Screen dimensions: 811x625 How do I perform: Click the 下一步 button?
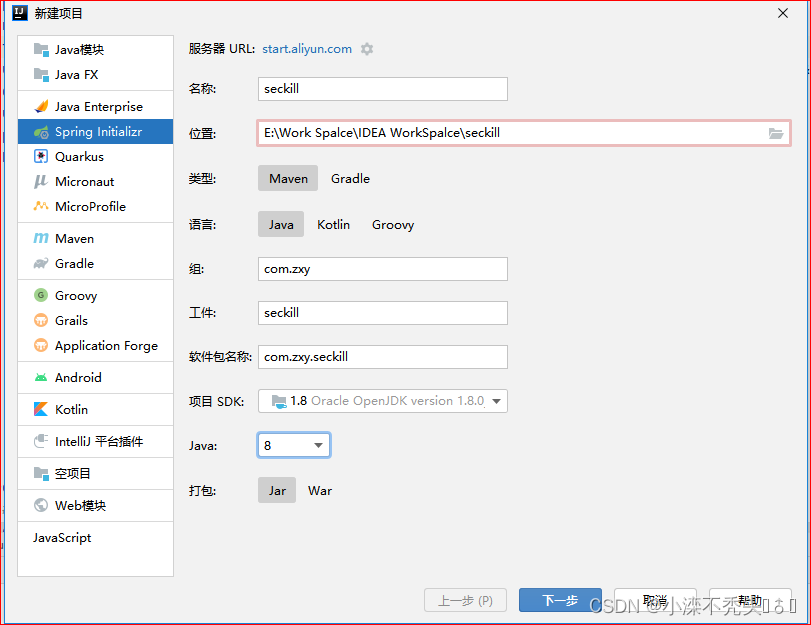coord(560,600)
